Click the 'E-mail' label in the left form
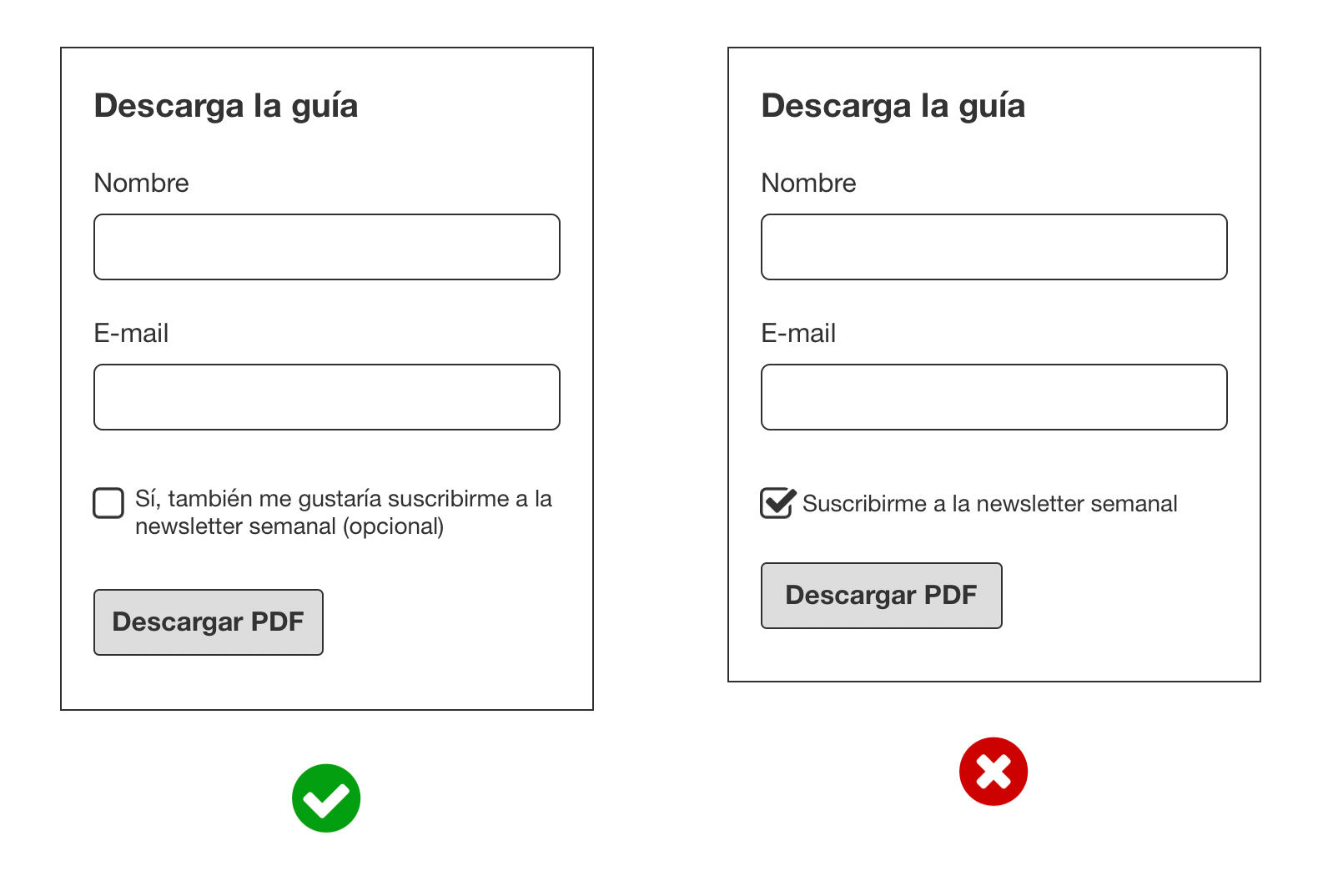Image resolution: width=1323 pixels, height=896 pixels. coord(131,333)
